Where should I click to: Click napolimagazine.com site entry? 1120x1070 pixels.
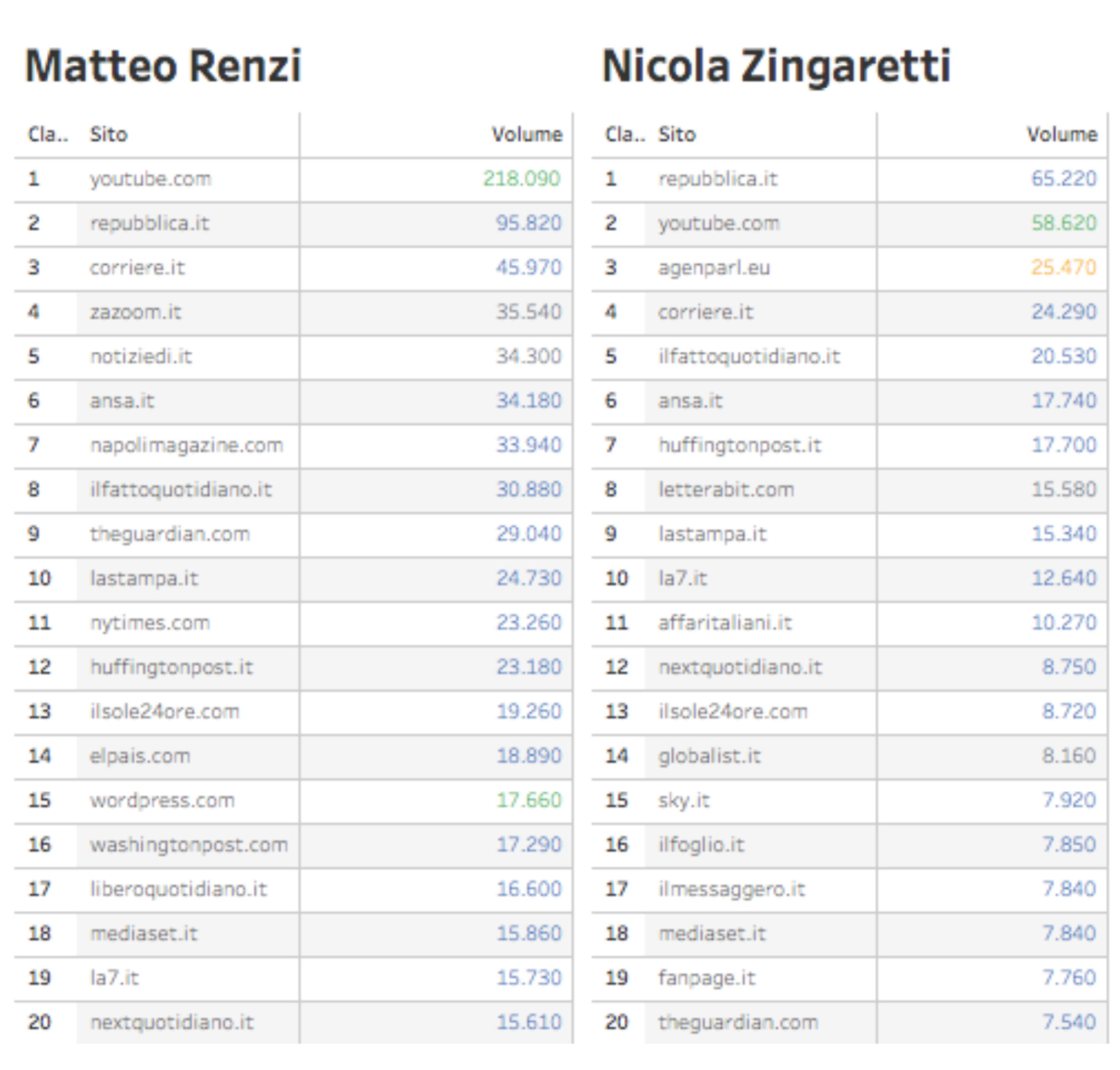(186, 445)
